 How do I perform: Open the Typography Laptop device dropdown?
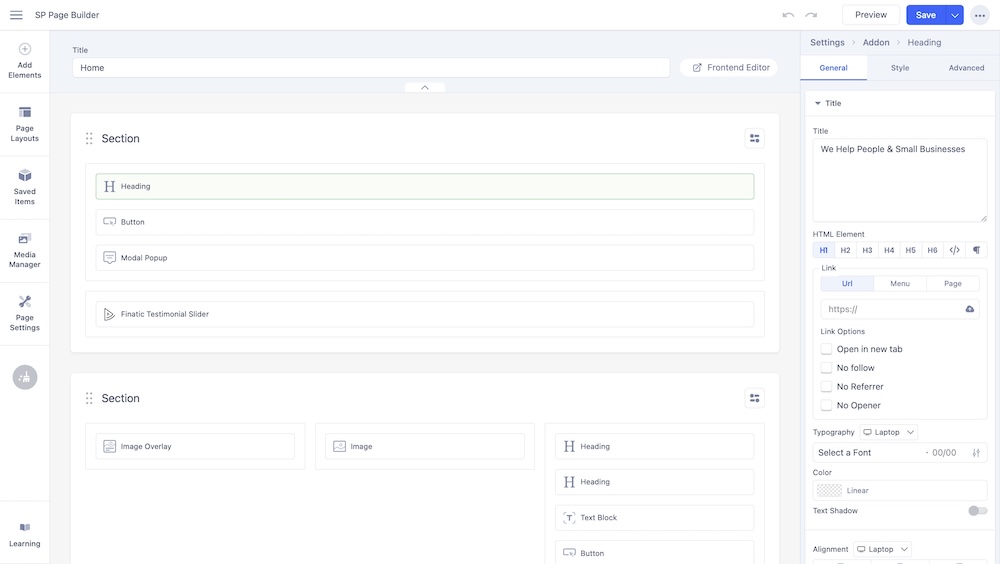(888, 432)
